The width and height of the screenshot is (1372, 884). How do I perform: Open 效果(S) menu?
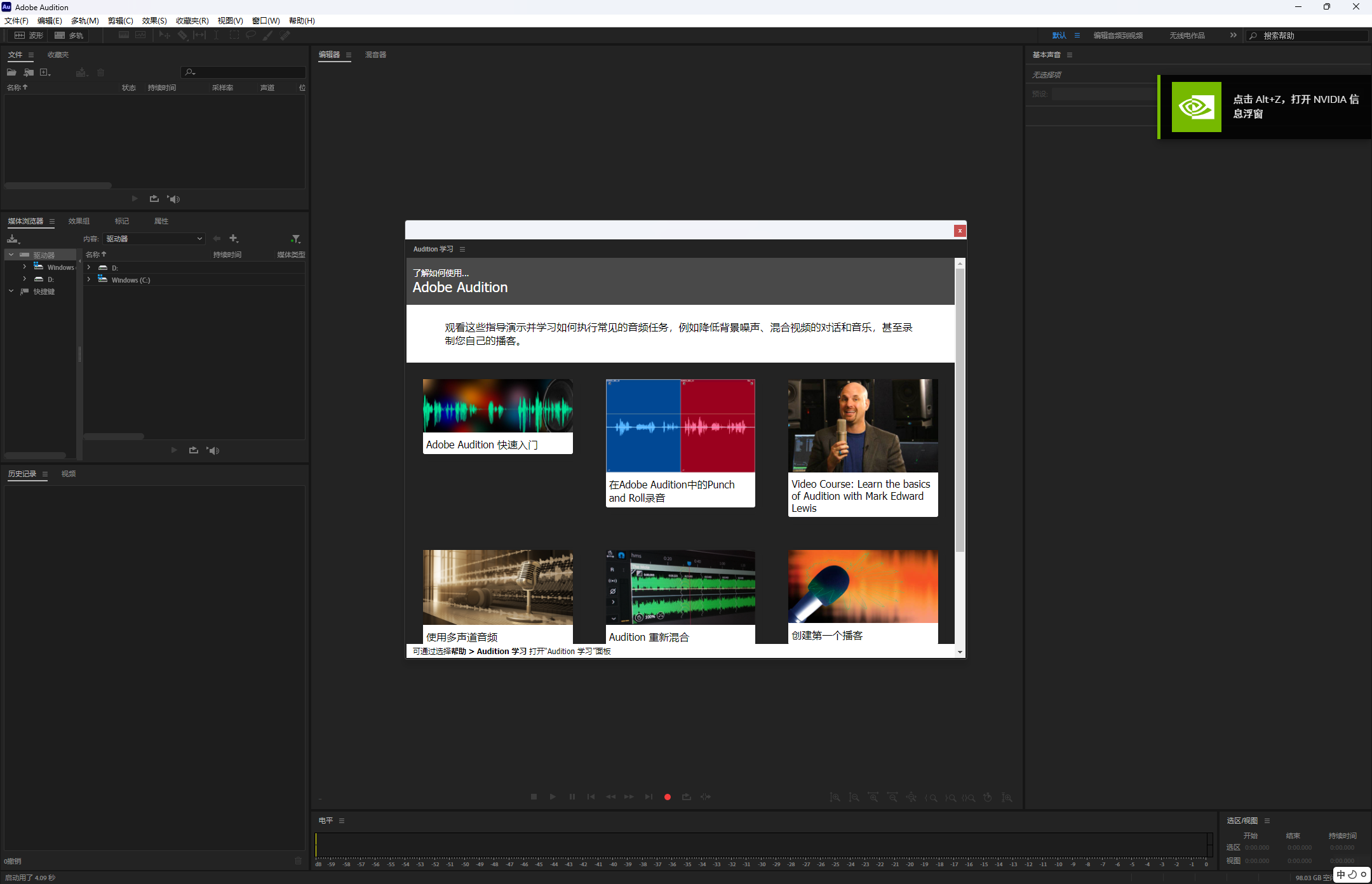(154, 21)
